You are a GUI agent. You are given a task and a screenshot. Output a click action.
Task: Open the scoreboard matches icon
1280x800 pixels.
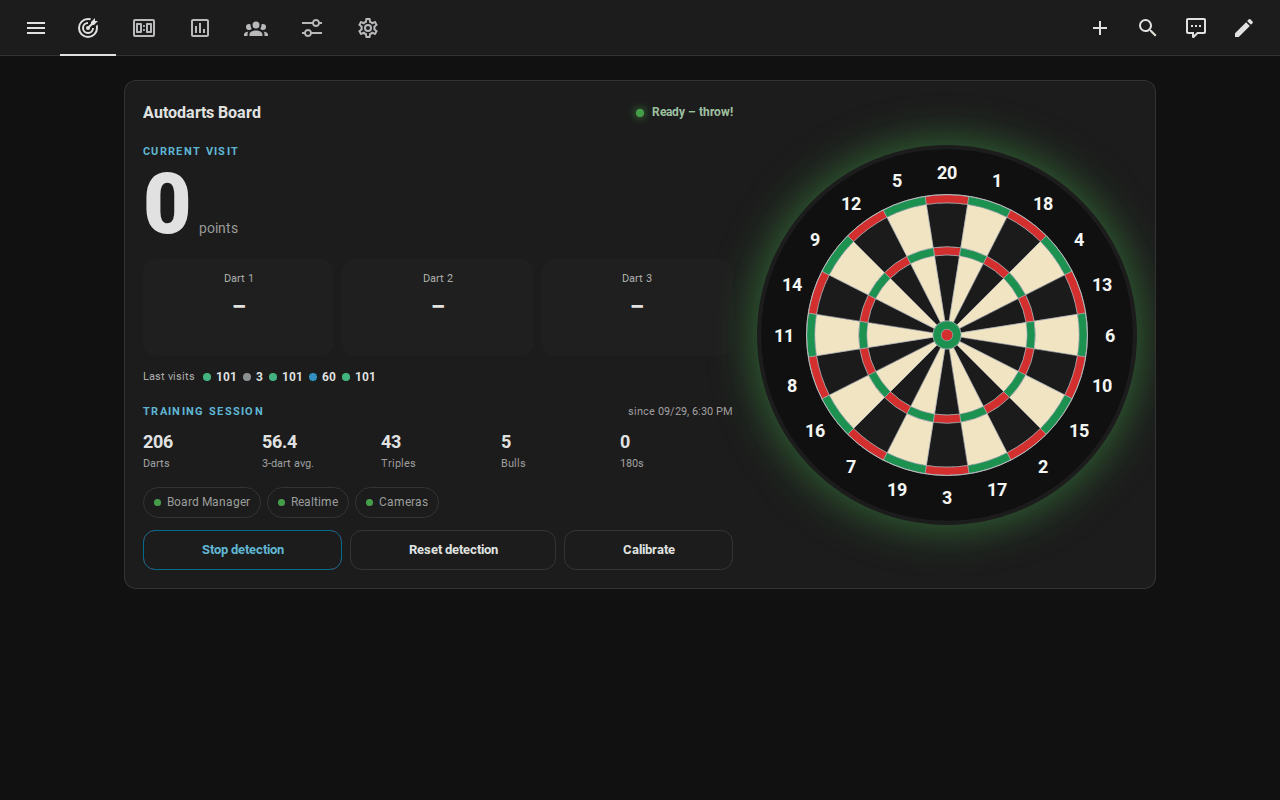pos(144,28)
